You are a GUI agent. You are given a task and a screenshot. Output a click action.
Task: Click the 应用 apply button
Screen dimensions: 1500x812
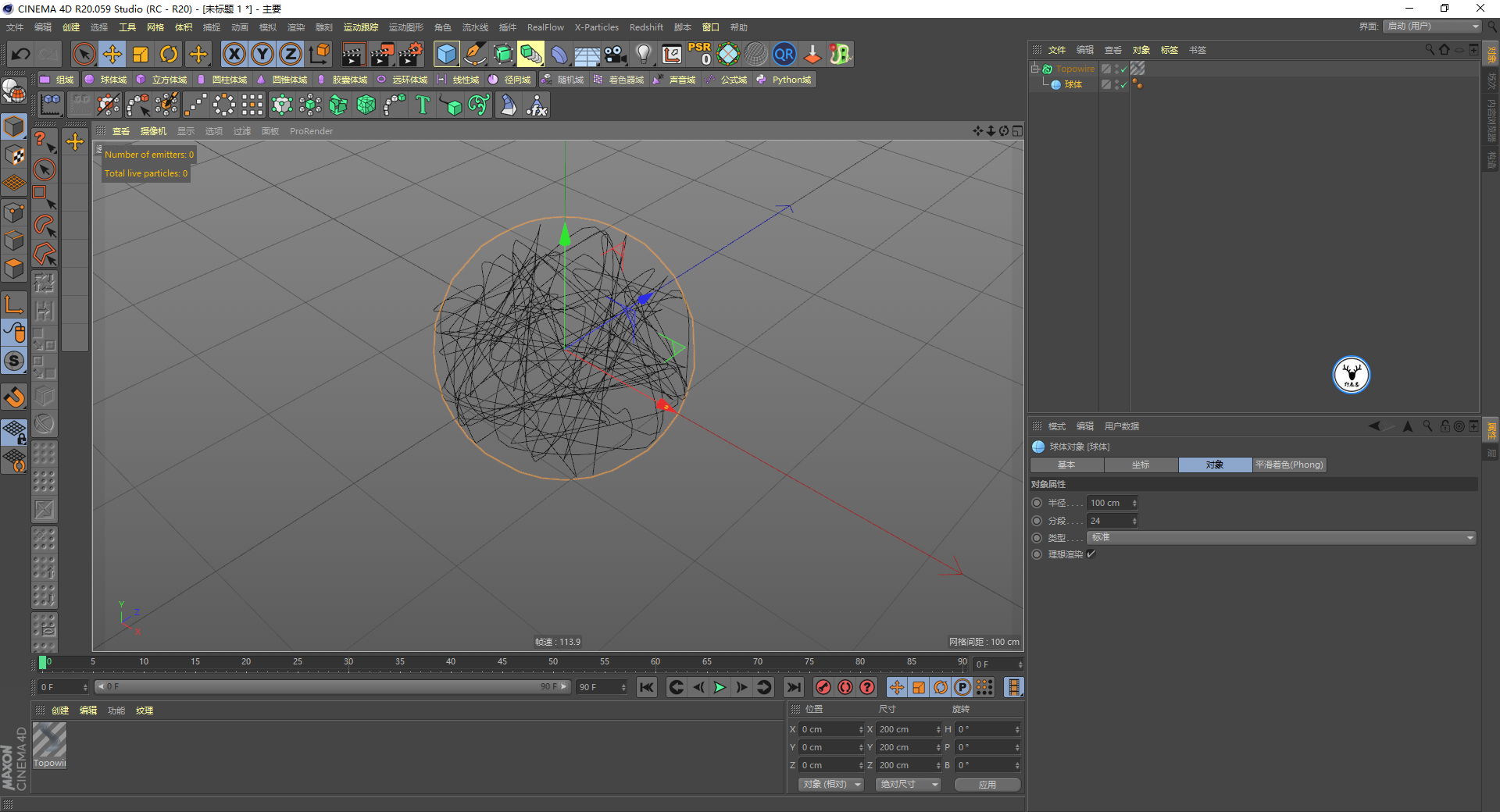coord(987,785)
